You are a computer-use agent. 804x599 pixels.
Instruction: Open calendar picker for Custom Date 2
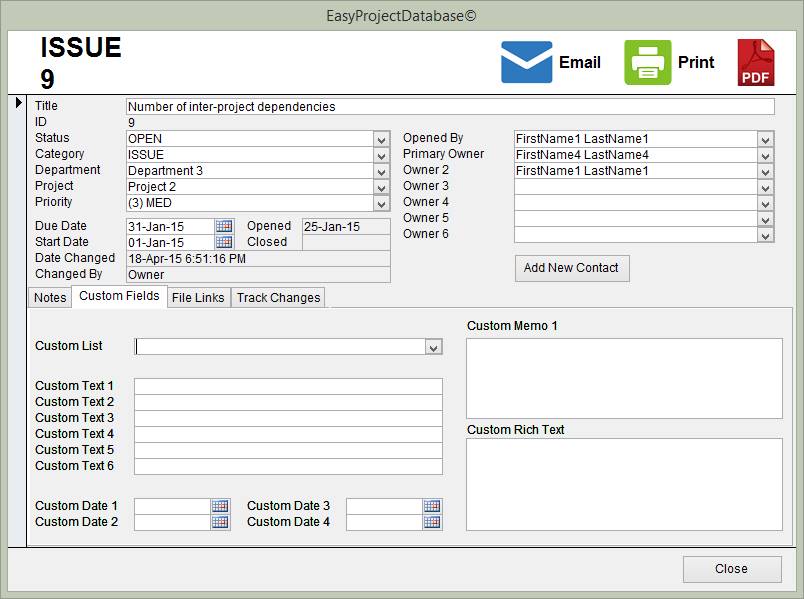pos(220,522)
